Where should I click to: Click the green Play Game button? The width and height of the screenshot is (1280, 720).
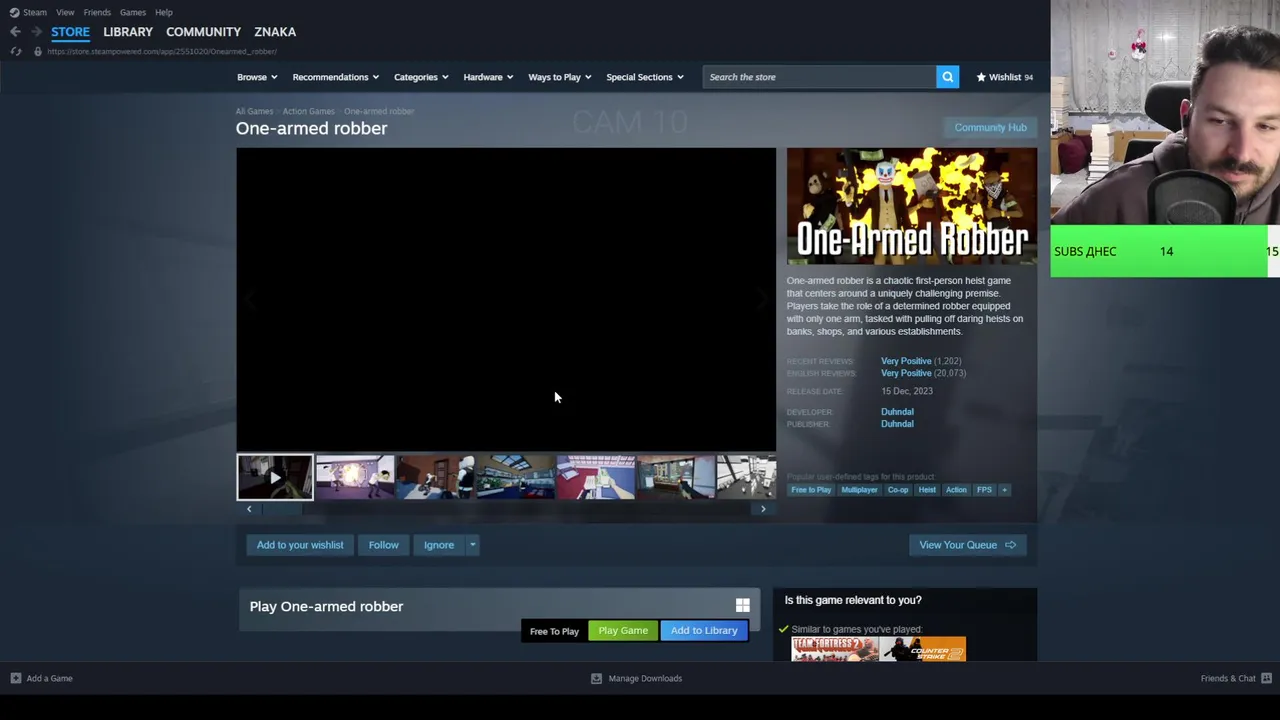pyautogui.click(x=623, y=630)
